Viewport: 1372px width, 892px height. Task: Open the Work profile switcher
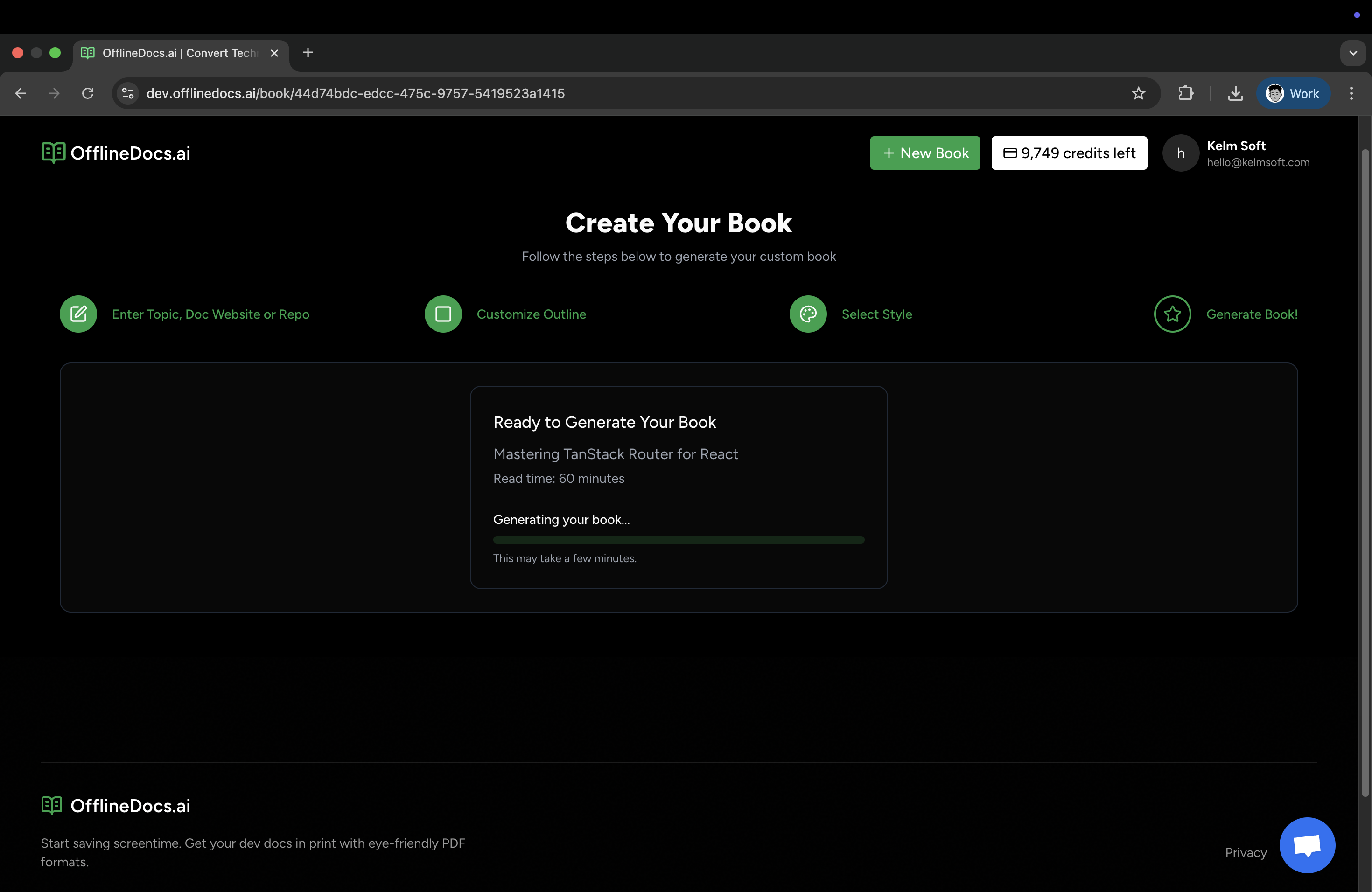click(x=1293, y=93)
